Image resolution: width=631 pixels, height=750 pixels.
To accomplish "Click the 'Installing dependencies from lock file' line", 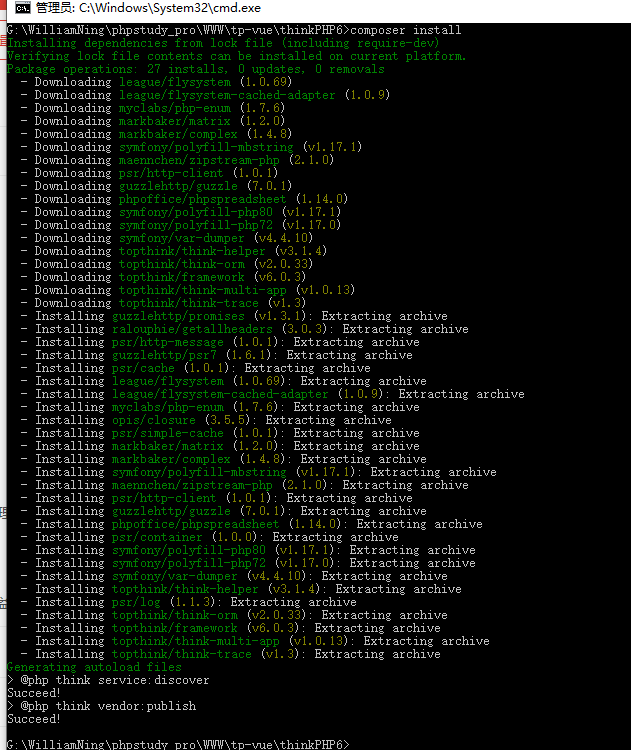I will click(223, 43).
